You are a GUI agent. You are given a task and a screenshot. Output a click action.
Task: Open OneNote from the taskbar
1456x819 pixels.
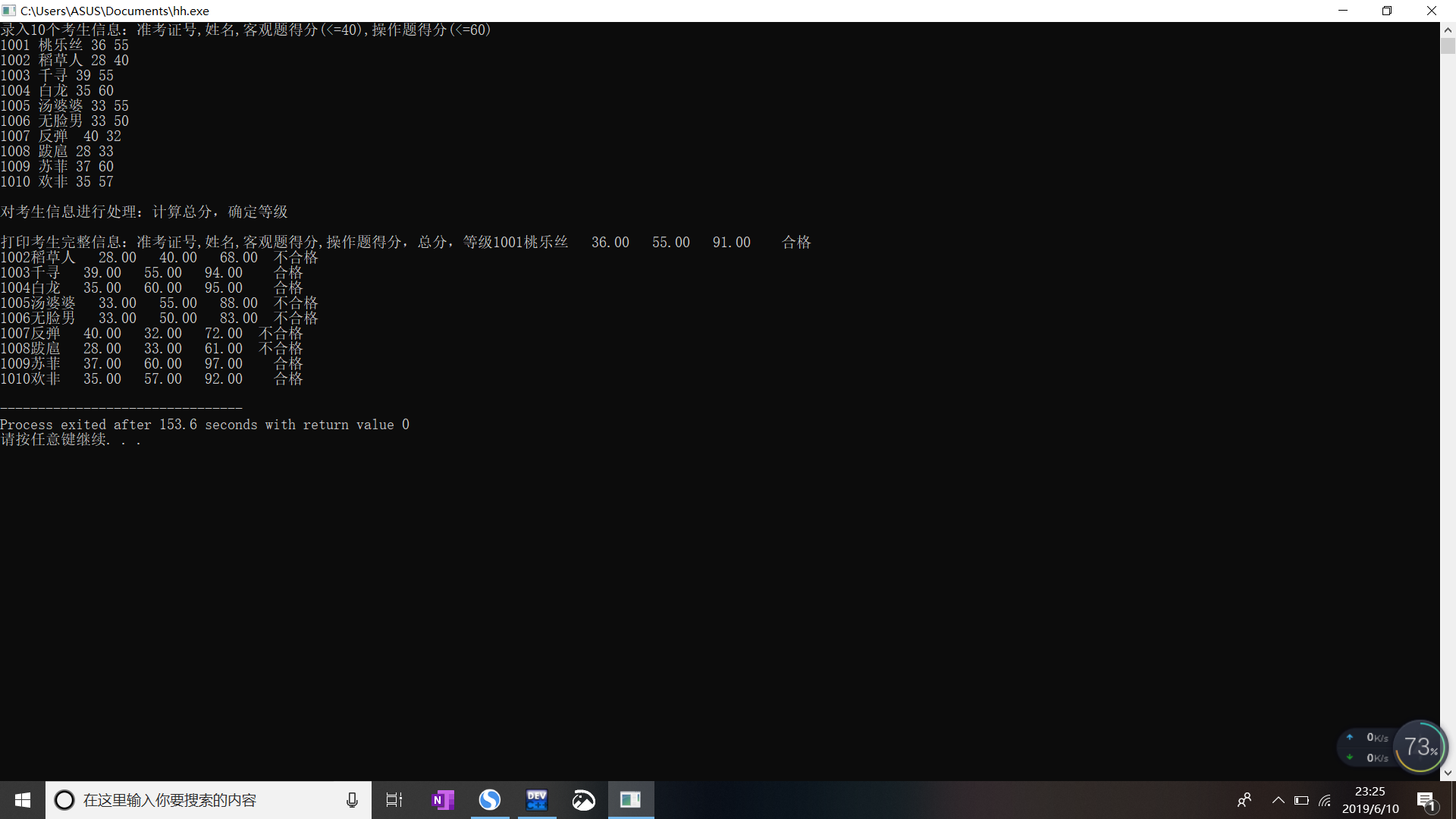[x=443, y=800]
